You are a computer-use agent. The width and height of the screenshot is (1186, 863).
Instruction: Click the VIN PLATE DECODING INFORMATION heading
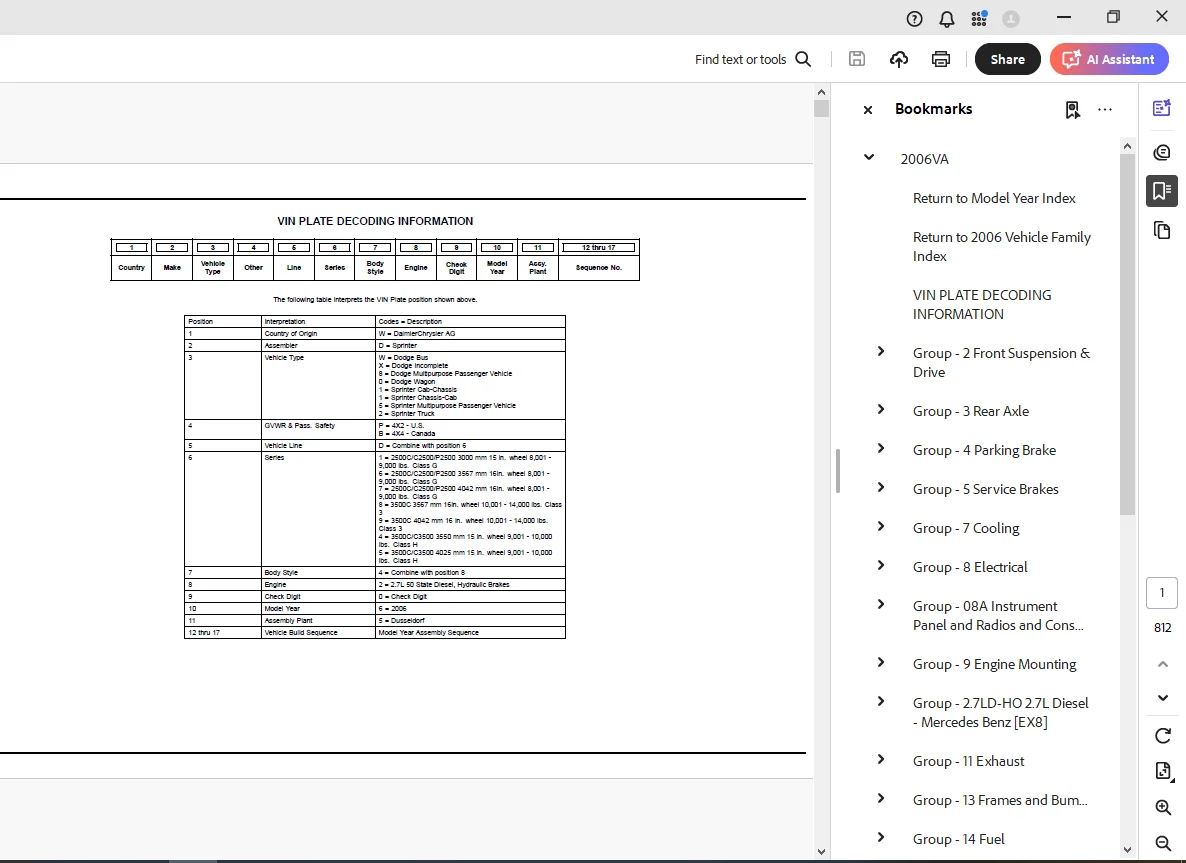point(375,221)
